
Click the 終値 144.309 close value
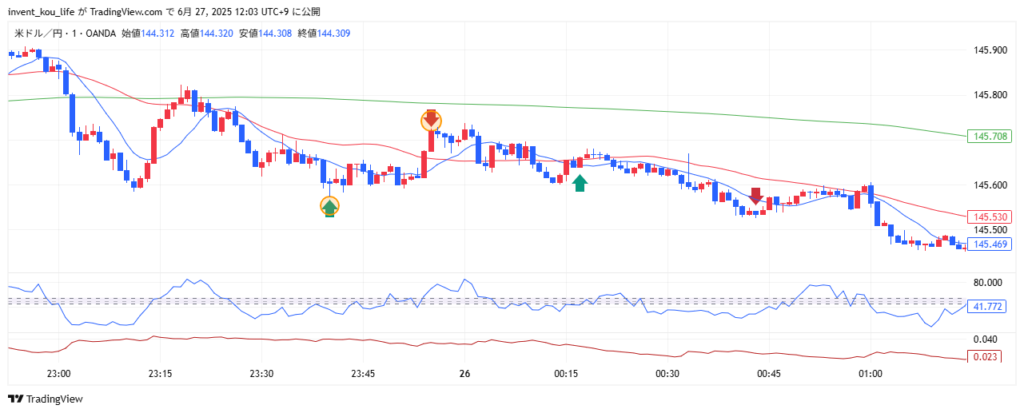325,33
